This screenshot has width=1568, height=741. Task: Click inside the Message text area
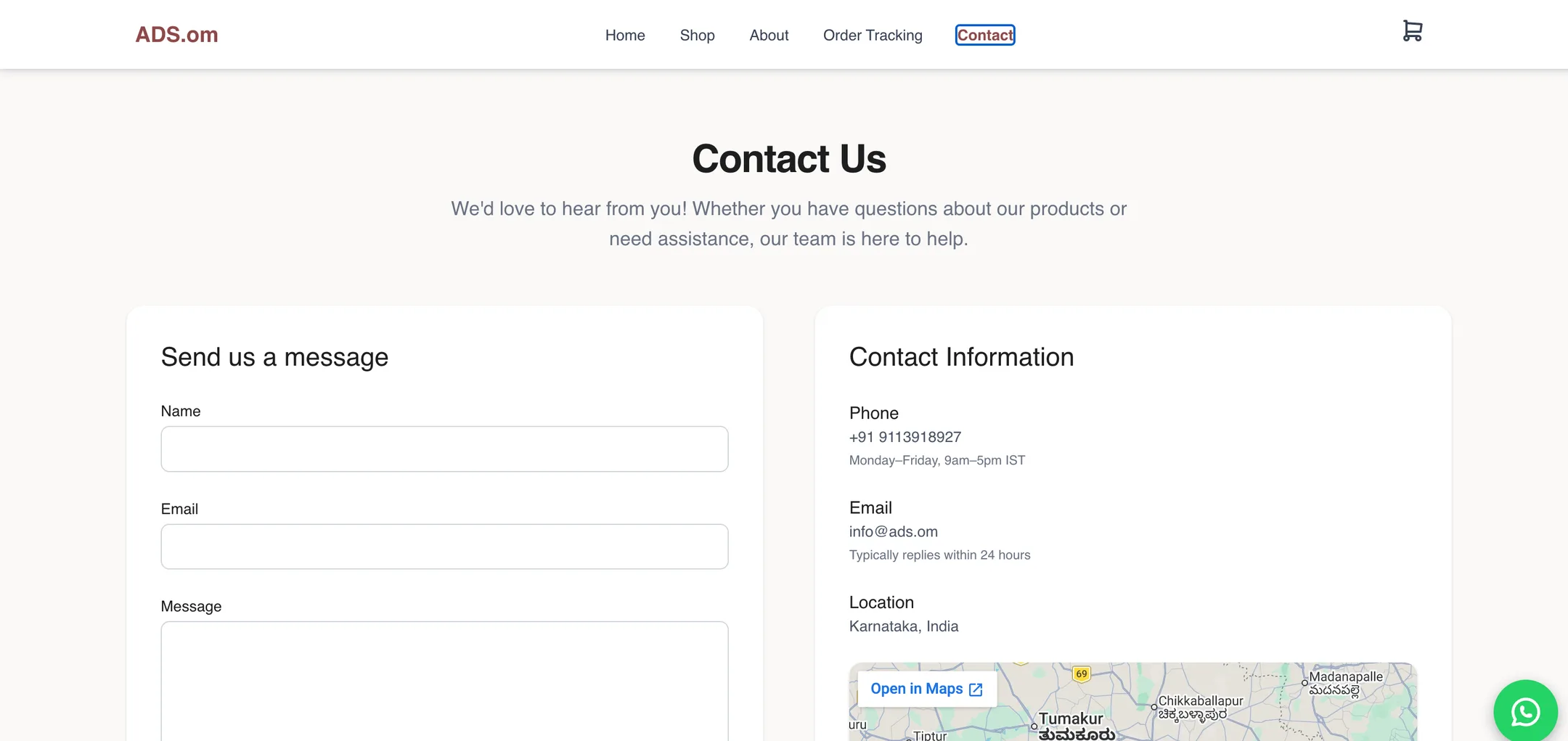(444, 681)
